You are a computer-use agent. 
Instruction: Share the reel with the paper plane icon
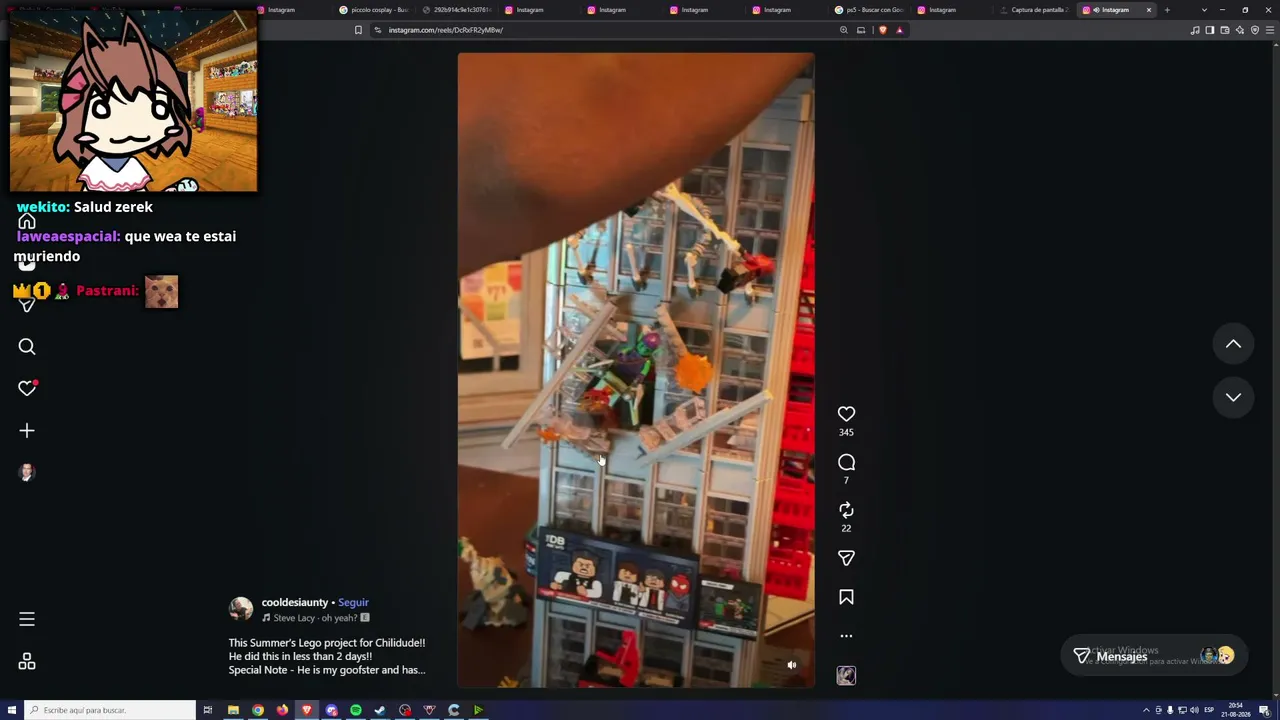tap(846, 558)
